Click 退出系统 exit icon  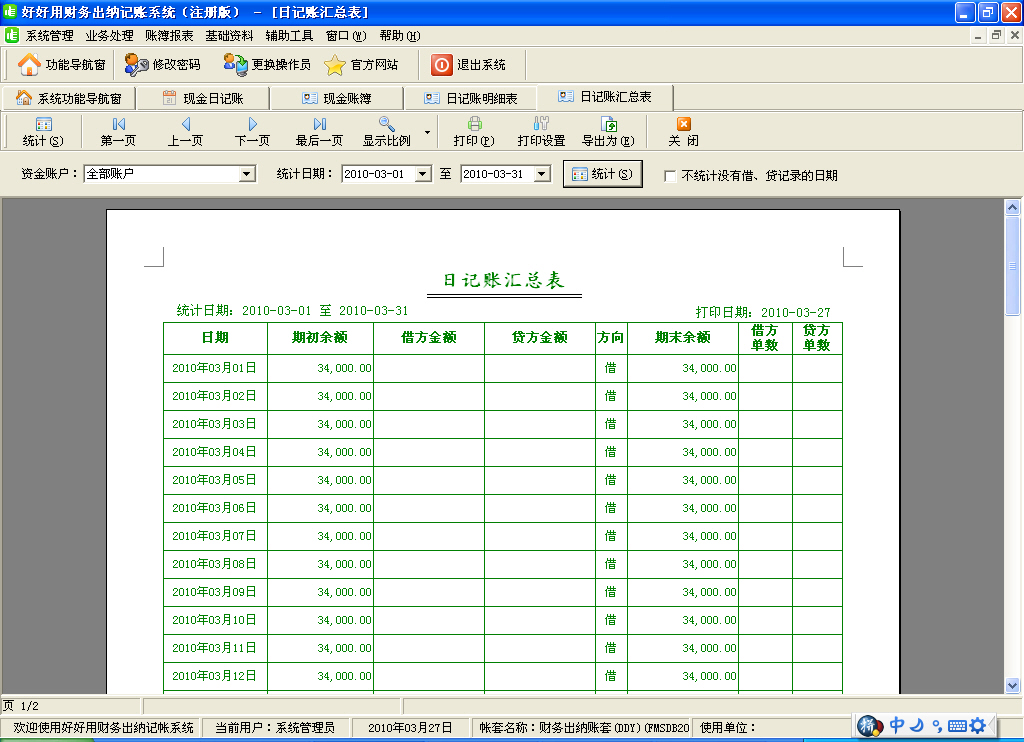(442, 65)
